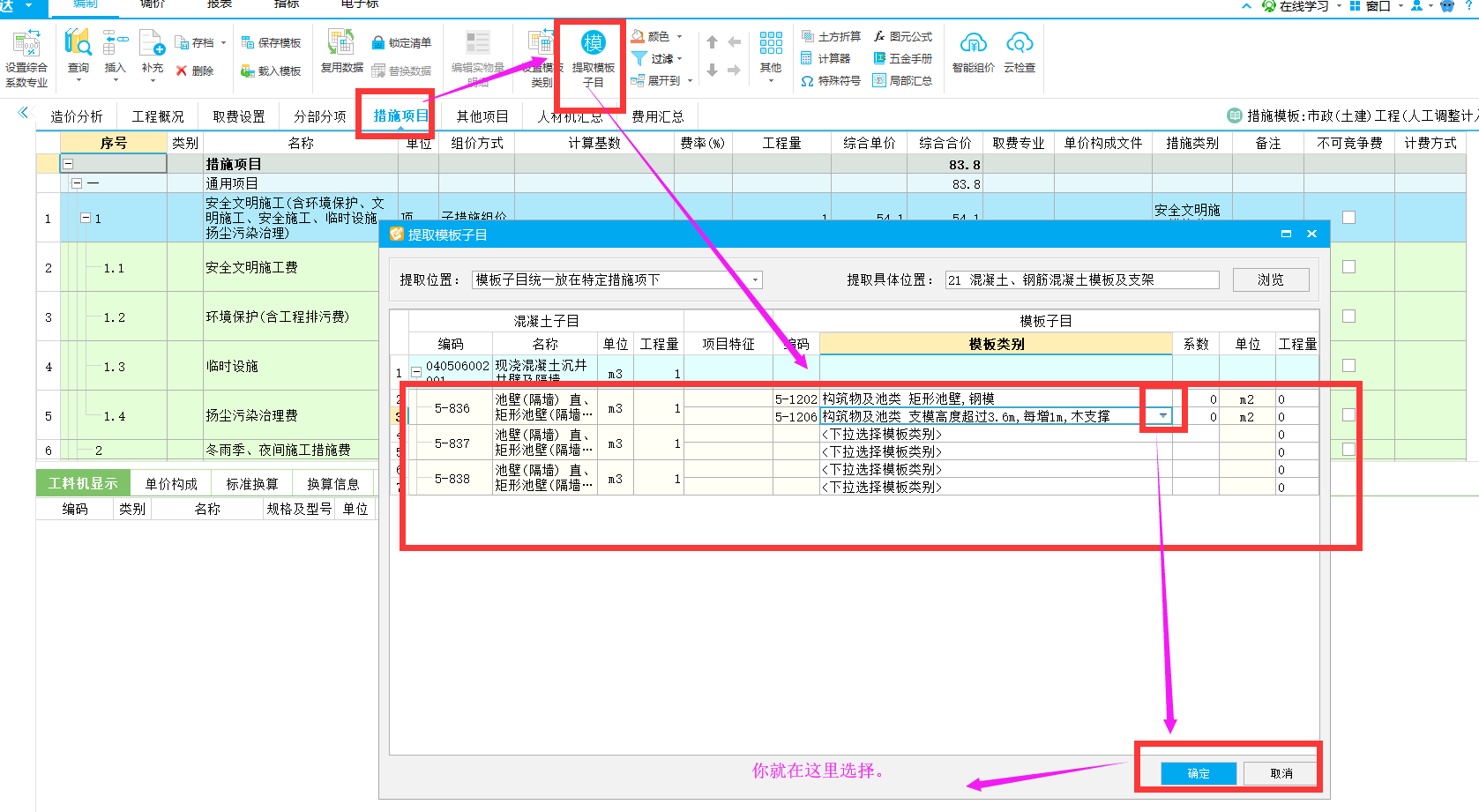Screen dimensions: 1479x812
Task: Collapse the 措施项目 root tree node
Action: click(68, 164)
